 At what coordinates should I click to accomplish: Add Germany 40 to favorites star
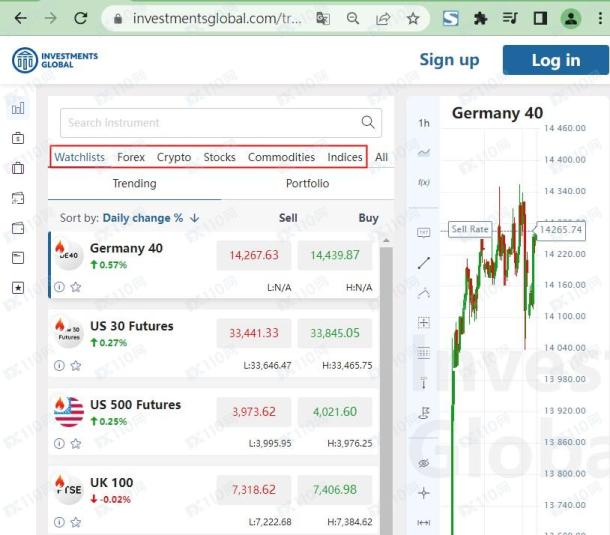point(76,287)
